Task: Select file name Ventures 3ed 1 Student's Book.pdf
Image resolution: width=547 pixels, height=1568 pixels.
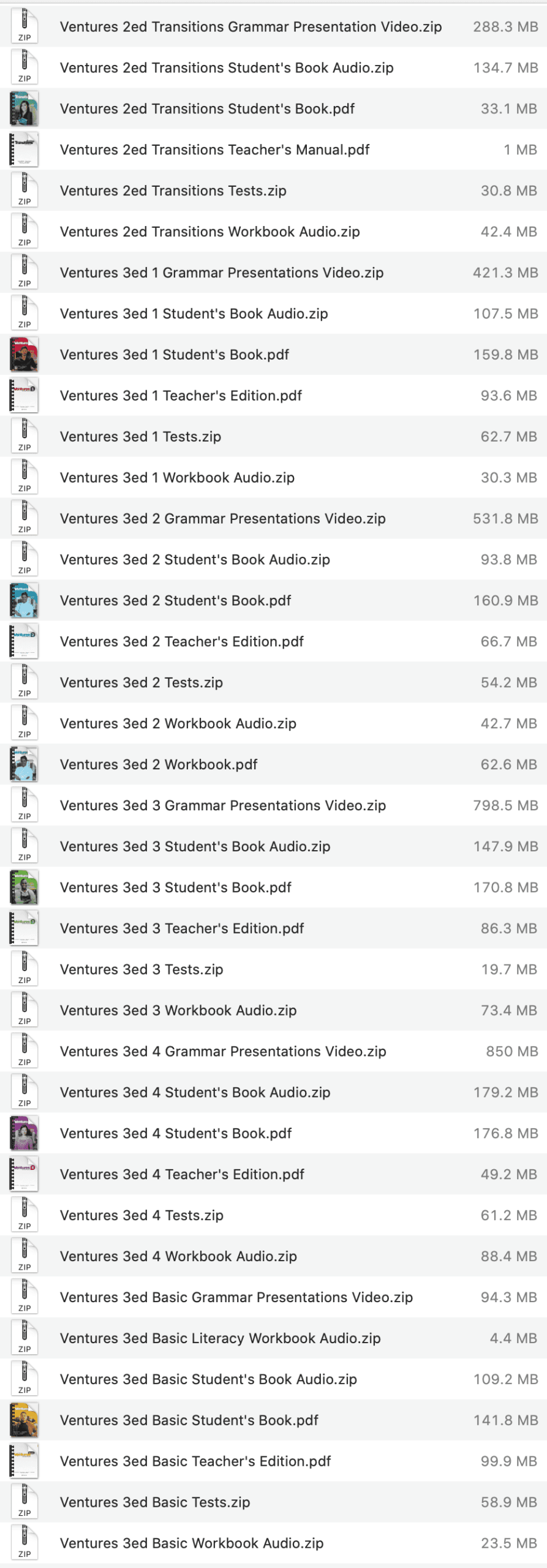Action: tap(175, 355)
